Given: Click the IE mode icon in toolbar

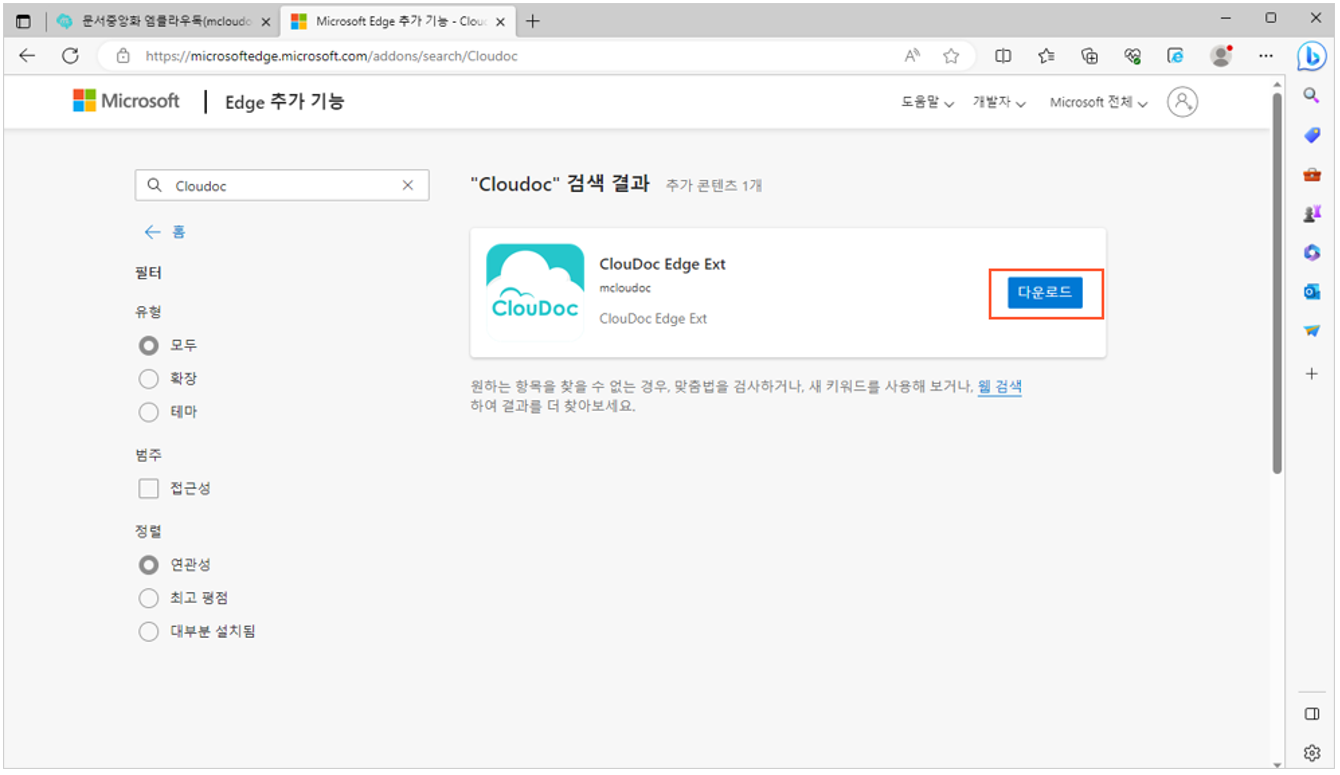Looking at the screenshot, I should click(1176, 56).
